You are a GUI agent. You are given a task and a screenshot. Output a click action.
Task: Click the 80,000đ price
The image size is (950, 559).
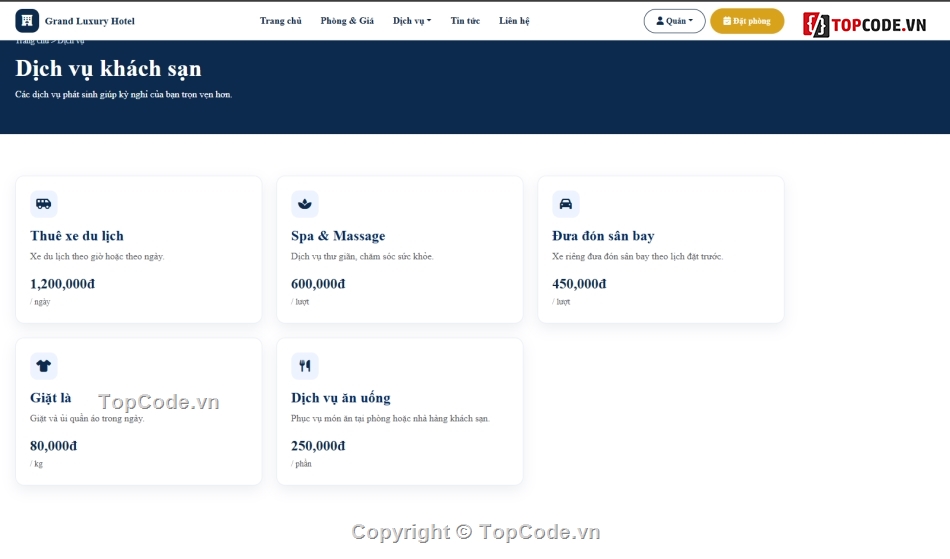point(54,446)
